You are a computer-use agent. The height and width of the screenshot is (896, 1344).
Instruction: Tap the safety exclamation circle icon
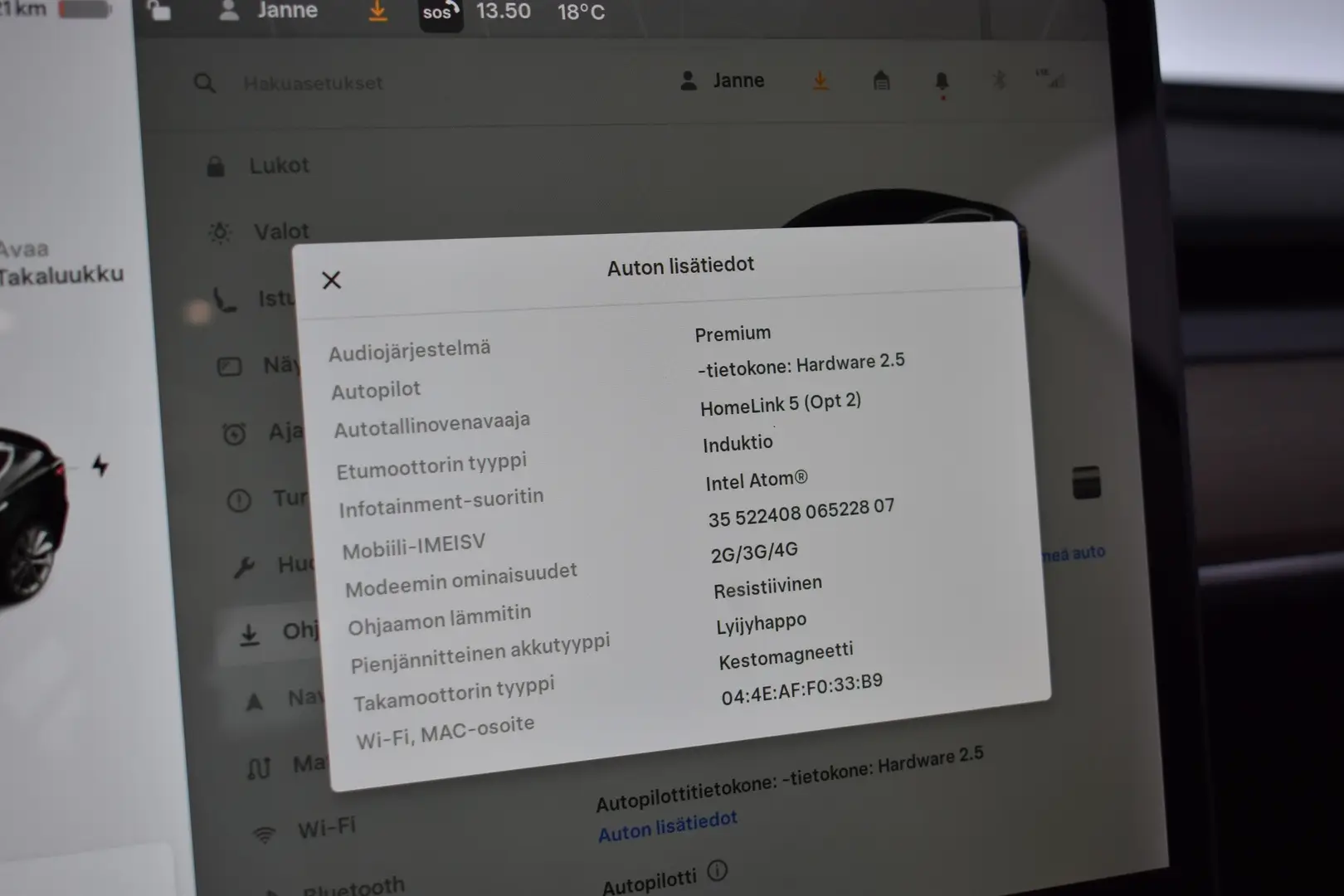(239, 500)
